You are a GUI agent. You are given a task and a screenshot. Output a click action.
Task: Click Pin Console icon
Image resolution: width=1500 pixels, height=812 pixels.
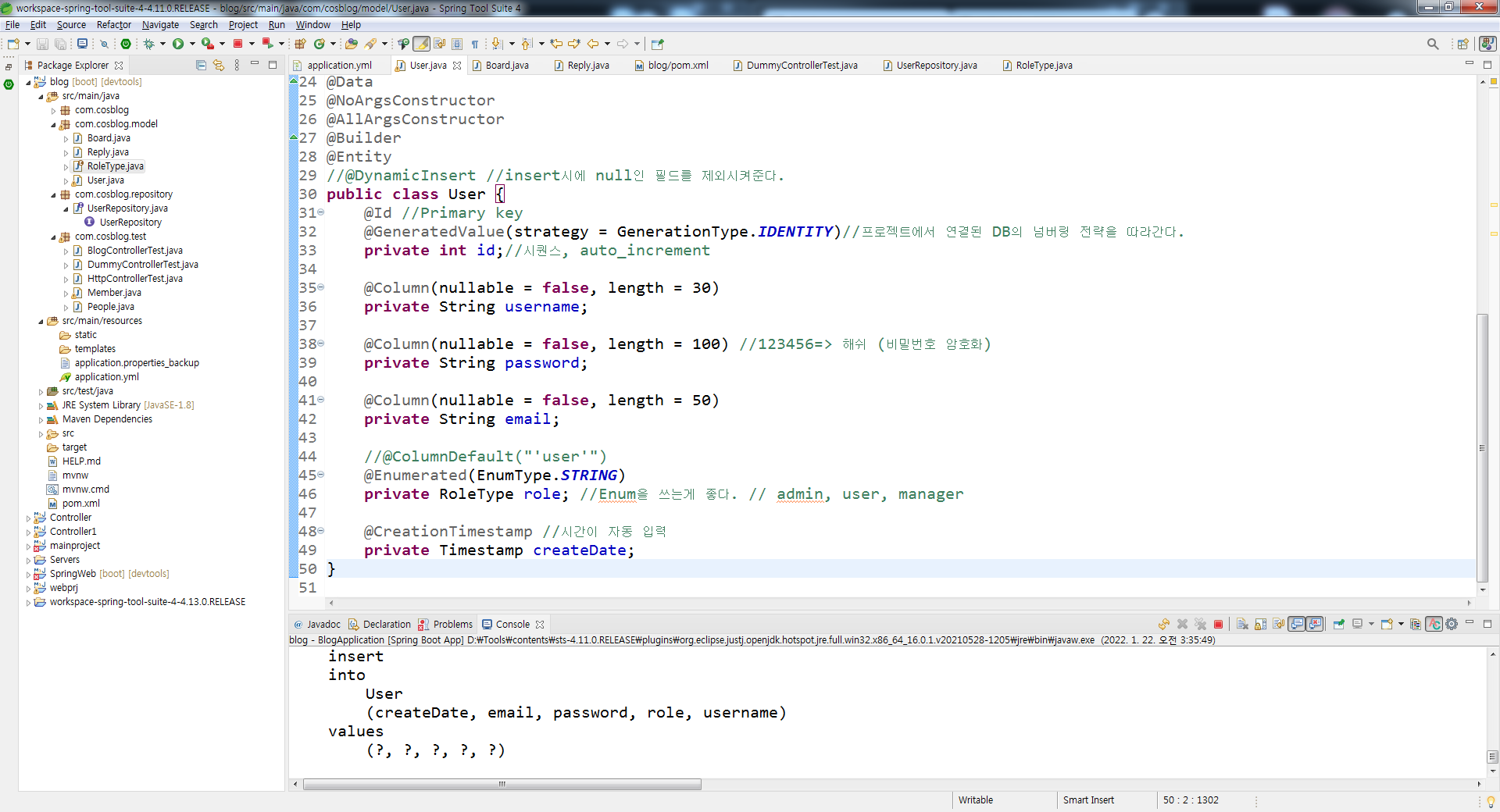(x=1339, y=624)
